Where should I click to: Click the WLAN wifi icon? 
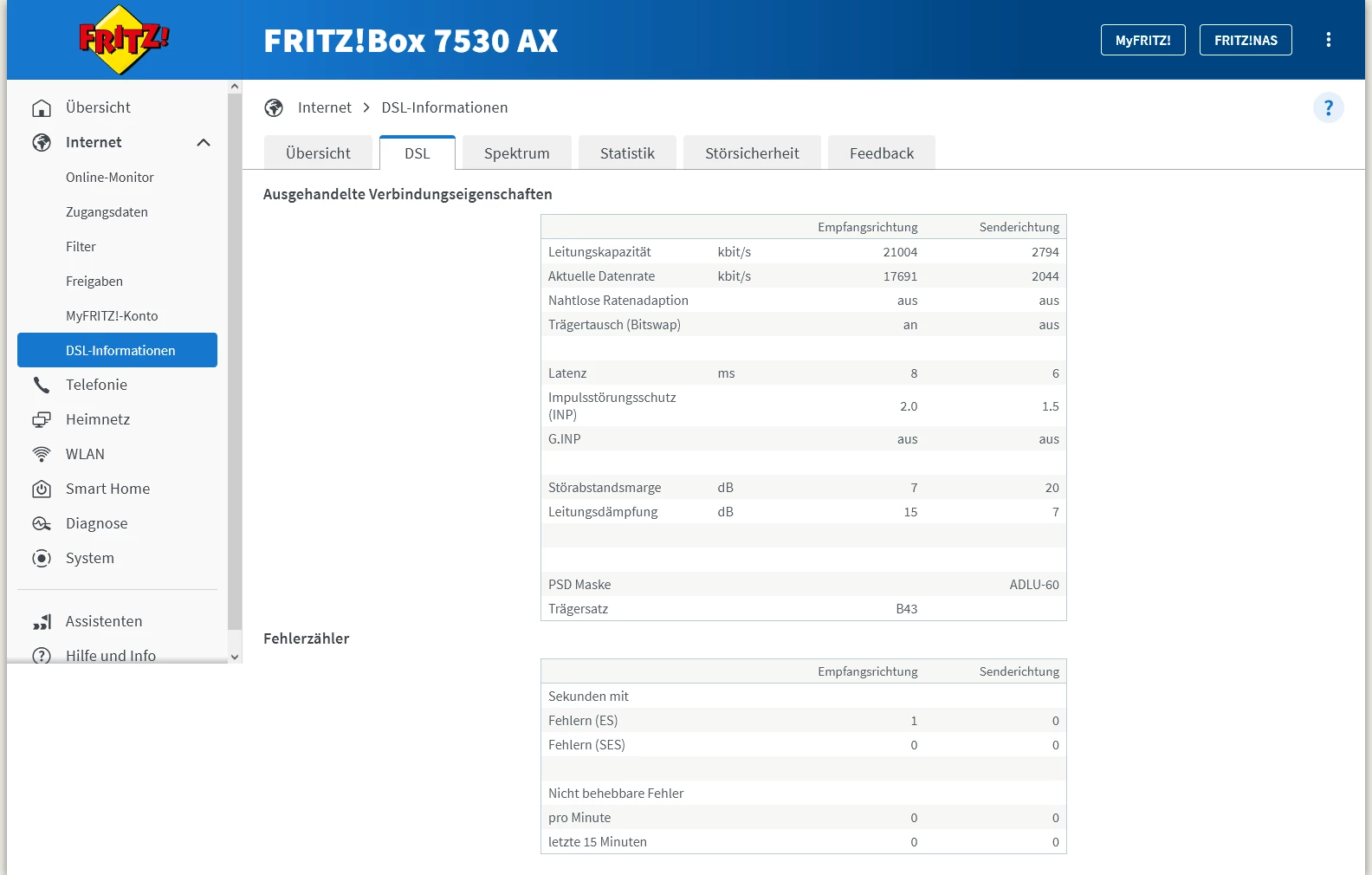point(42,454)
